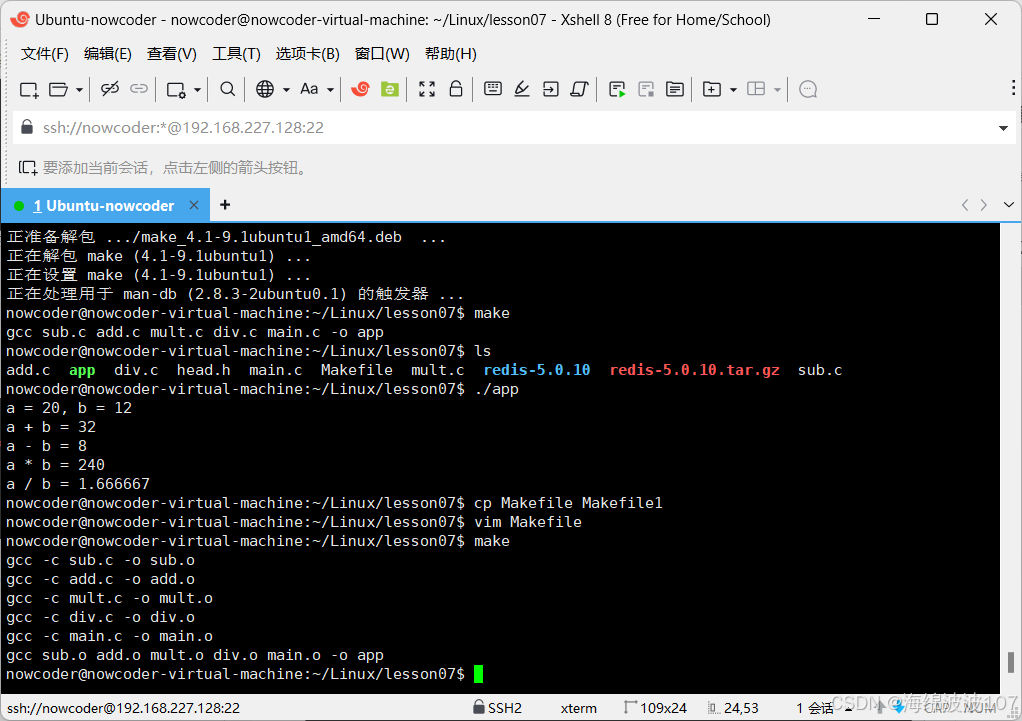Click the highlight pen icon
1022x721 pixels.
point(521,89)
